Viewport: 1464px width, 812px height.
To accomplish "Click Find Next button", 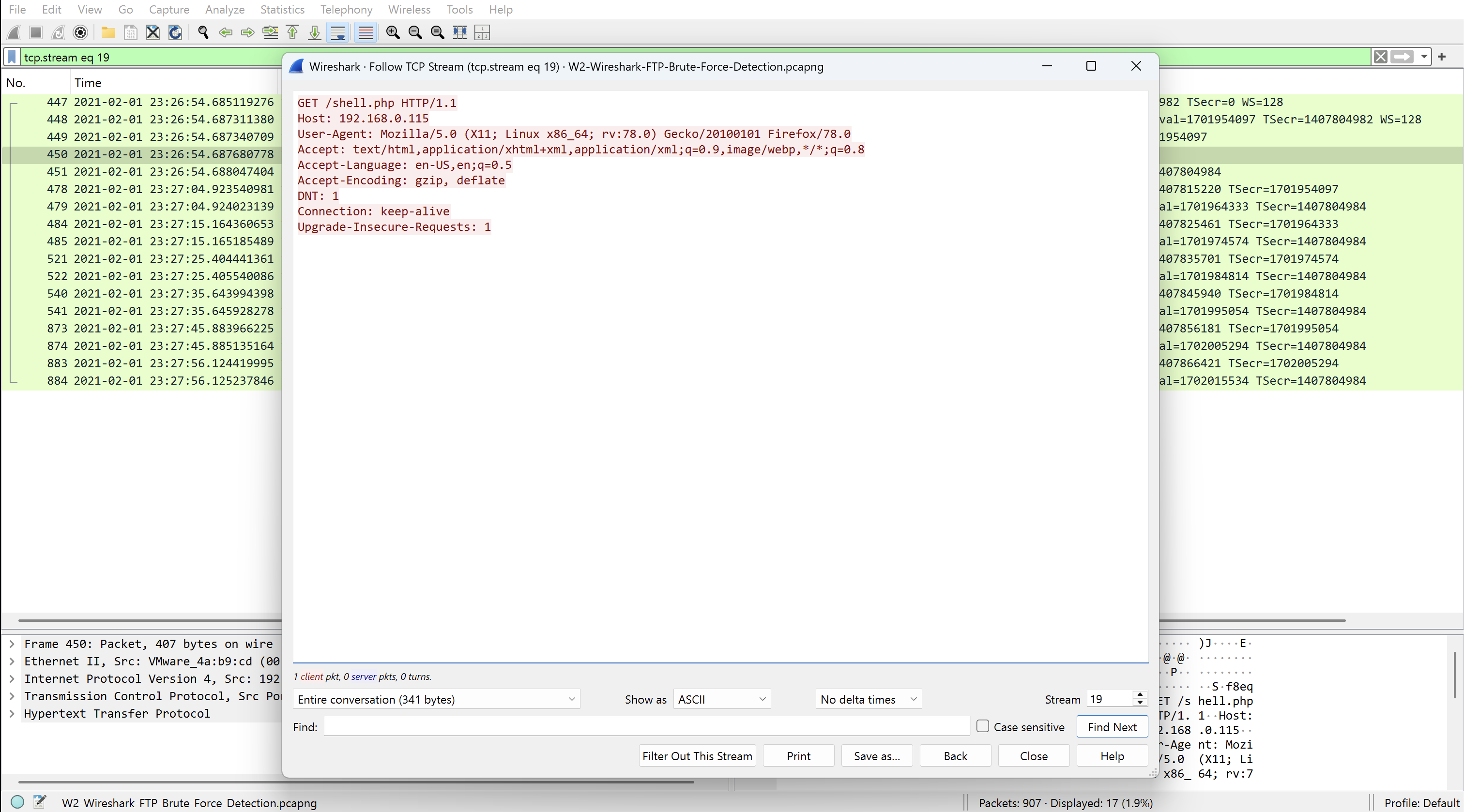I will (x=1112, y=727).
